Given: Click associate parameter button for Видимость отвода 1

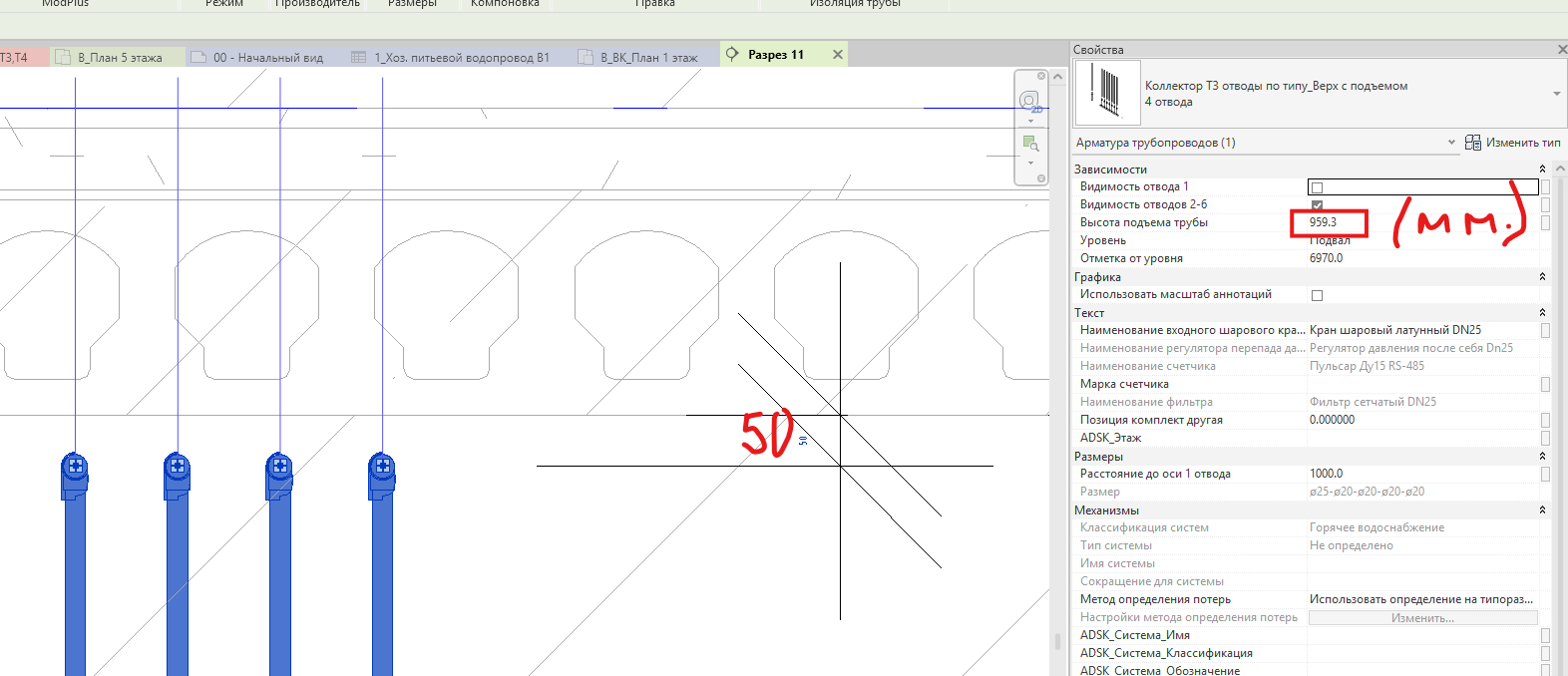Looking at the screenshot, I should click(1545, 186).
